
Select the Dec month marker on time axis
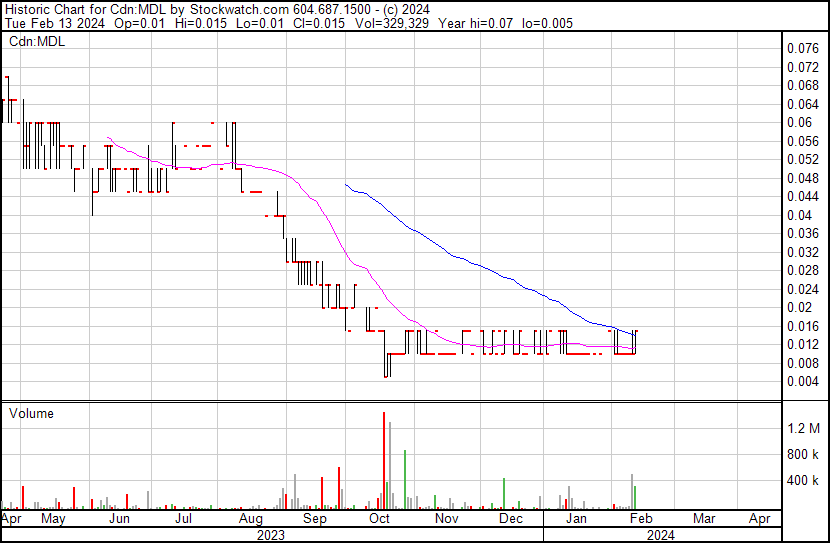pos(510,519)
